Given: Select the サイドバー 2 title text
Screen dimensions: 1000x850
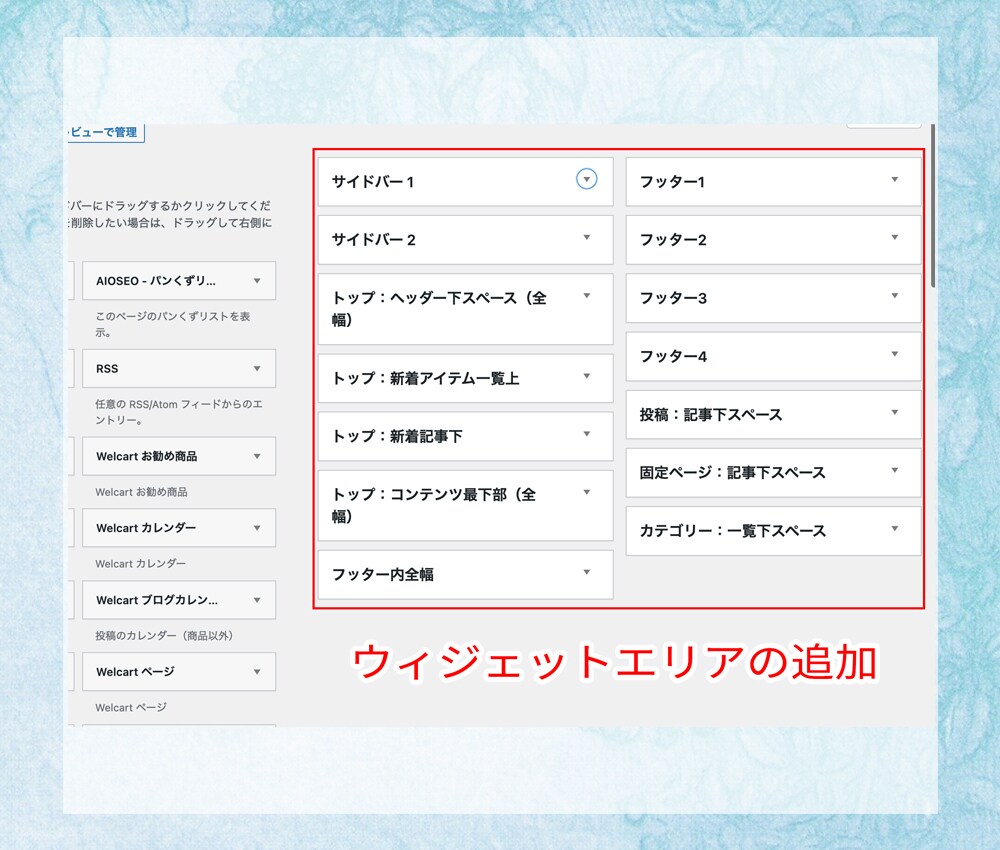Looking at the screenshot, I should point(374,240).
